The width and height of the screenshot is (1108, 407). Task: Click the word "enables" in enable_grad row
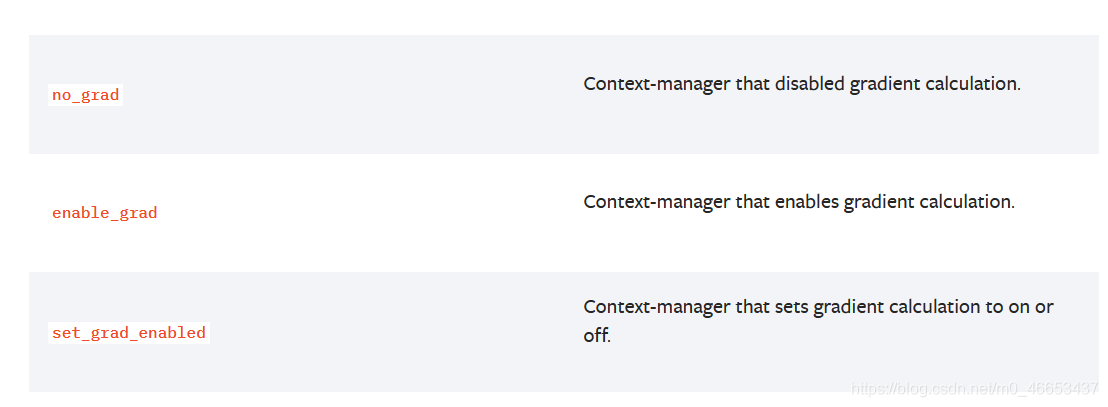coord(806,202)
